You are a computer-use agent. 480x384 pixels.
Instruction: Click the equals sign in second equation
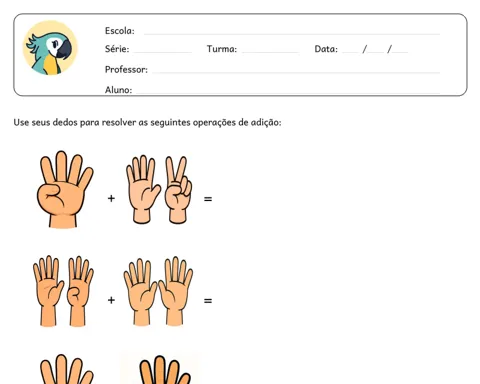point(208,301)
